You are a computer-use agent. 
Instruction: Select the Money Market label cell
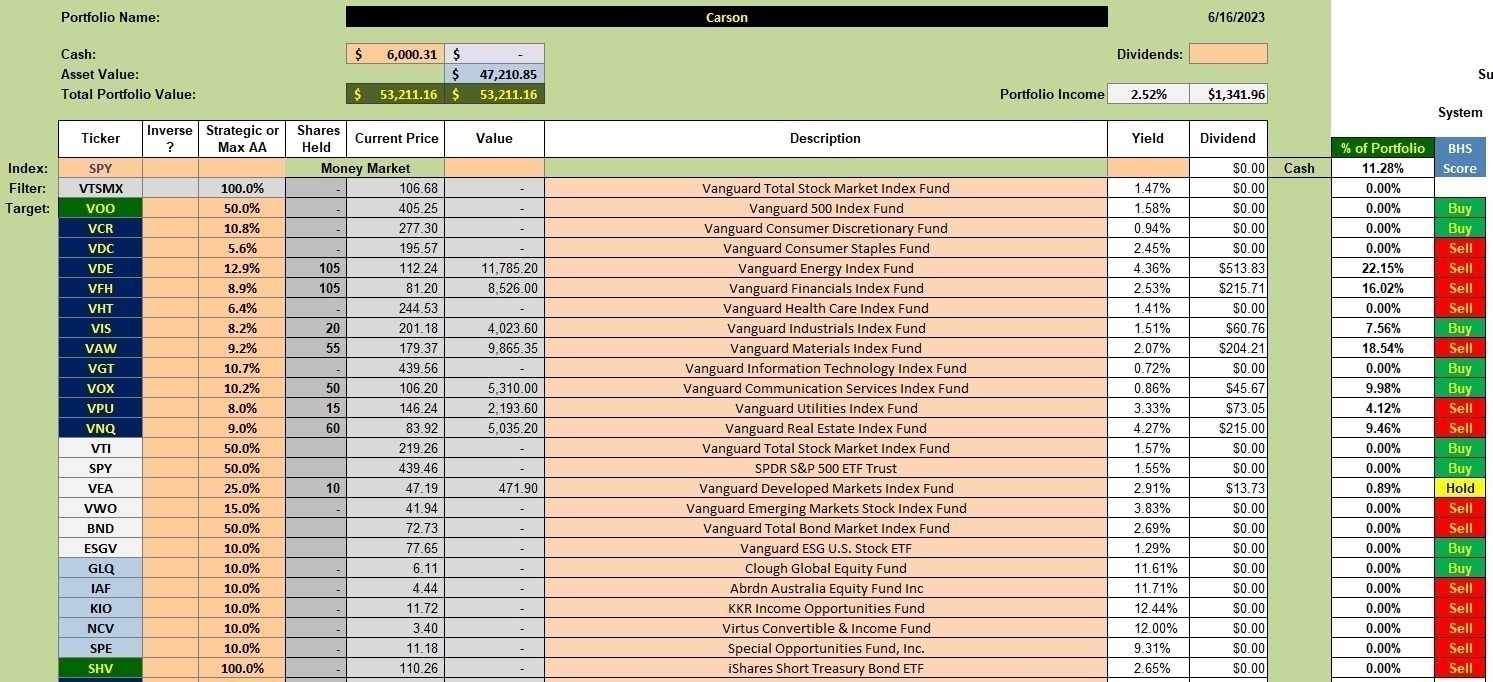tap(365, 168)
